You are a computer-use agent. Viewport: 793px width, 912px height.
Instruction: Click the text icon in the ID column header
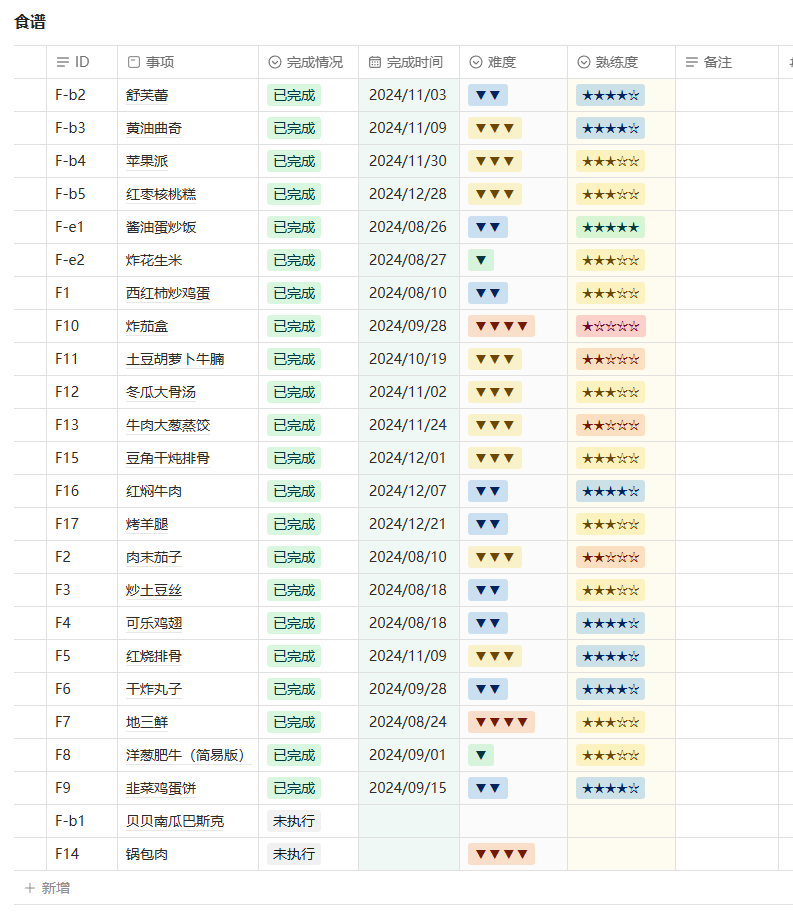(x=63, y=62)
